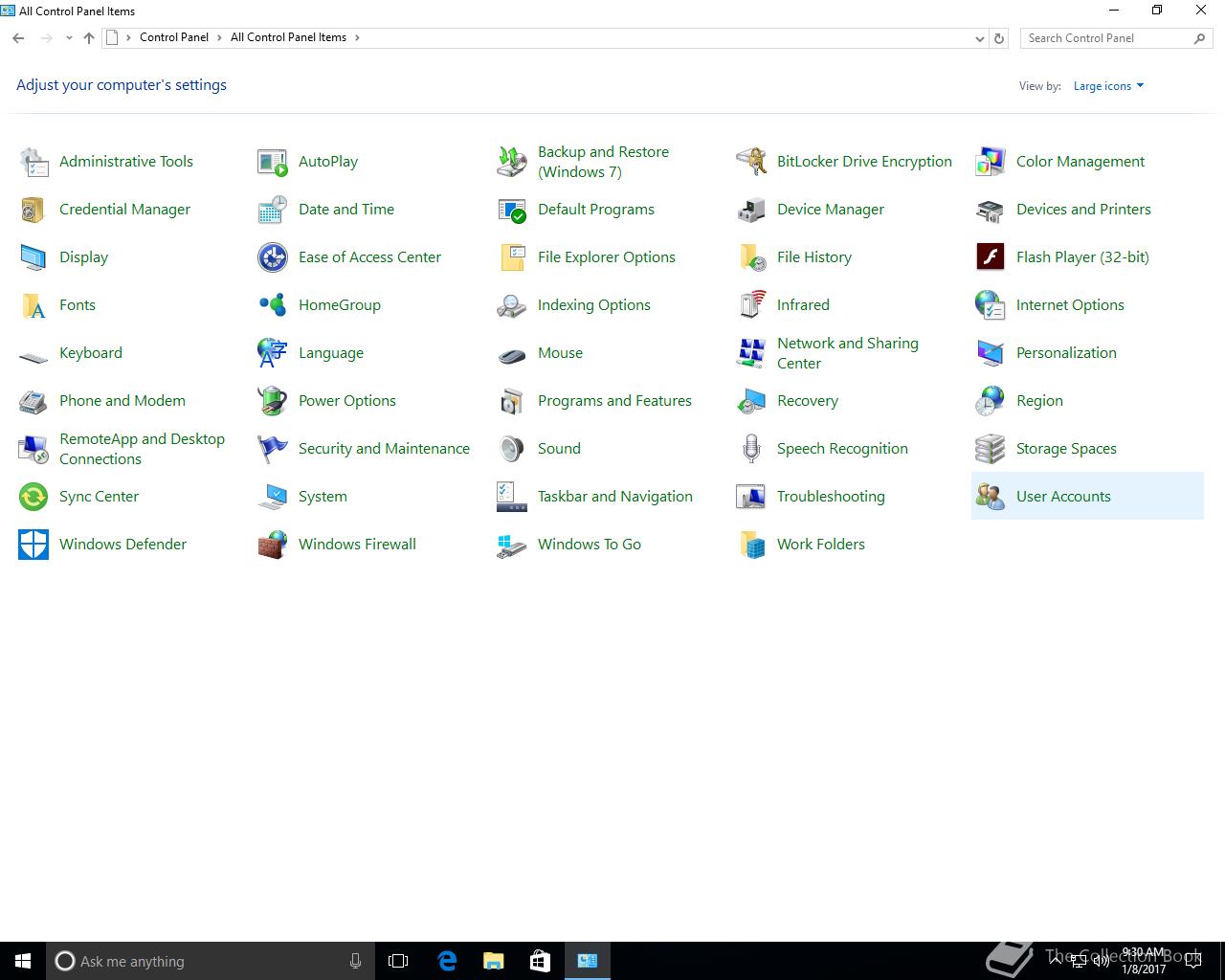Open the Default Programs icon
The width and height of the screenshot is (1225, 980).
tap(512, 210)
